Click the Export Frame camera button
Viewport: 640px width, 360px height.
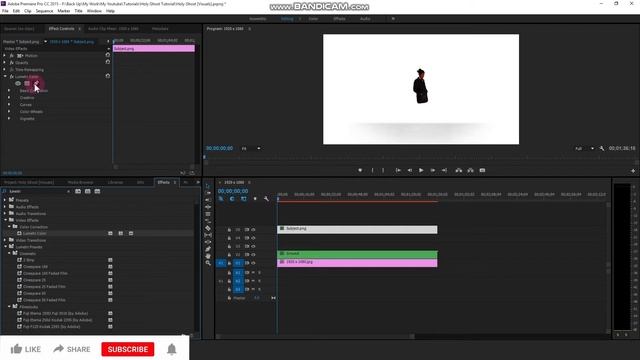click(x=482, y=170)
